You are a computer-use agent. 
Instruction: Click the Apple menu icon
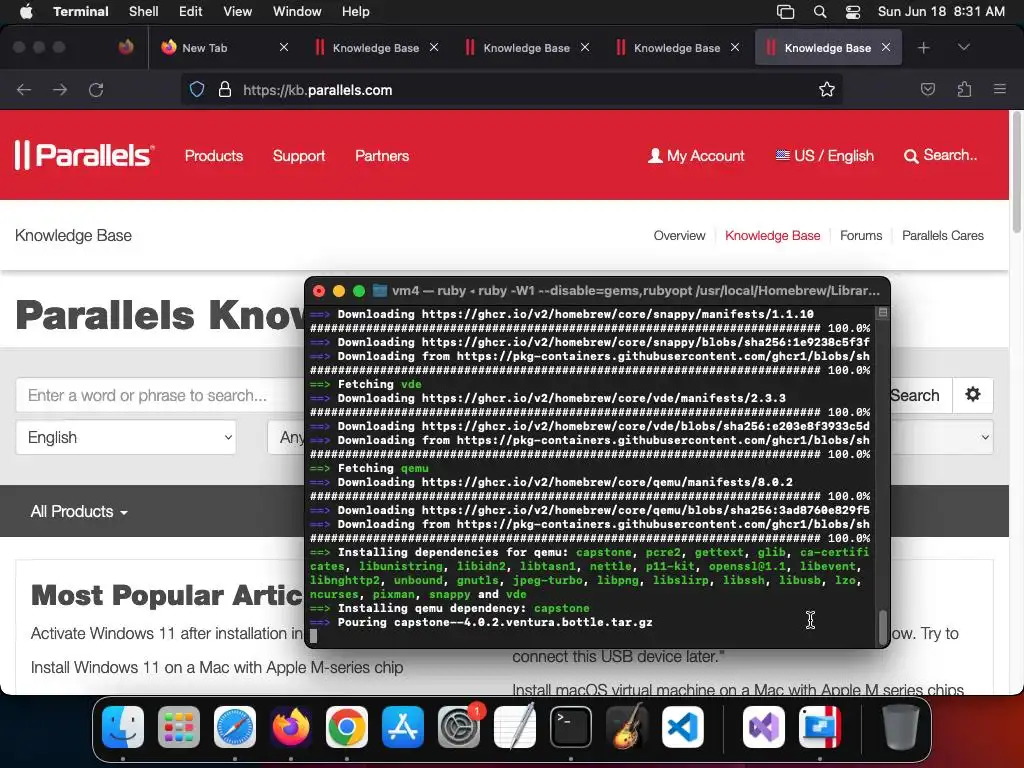pyautogui.click(x=26, y=11)
